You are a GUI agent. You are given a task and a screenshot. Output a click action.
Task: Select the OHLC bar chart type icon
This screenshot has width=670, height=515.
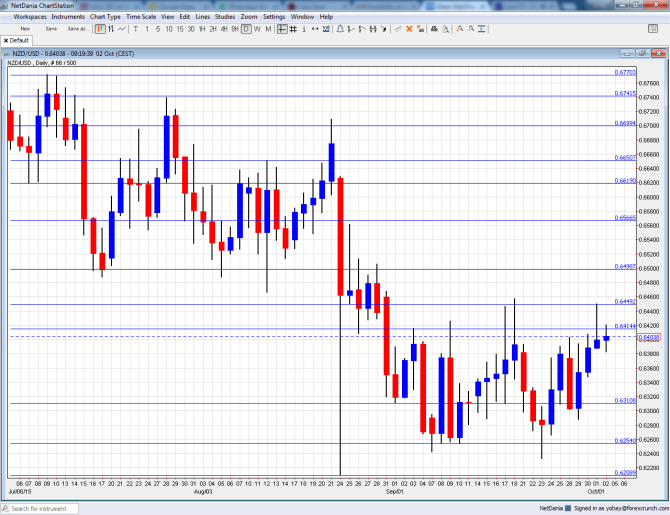click(111, 29)
